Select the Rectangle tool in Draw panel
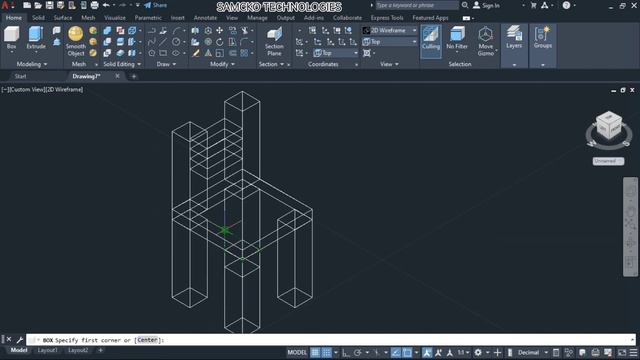This screenshot has height=360, width=640. (163, 53)
